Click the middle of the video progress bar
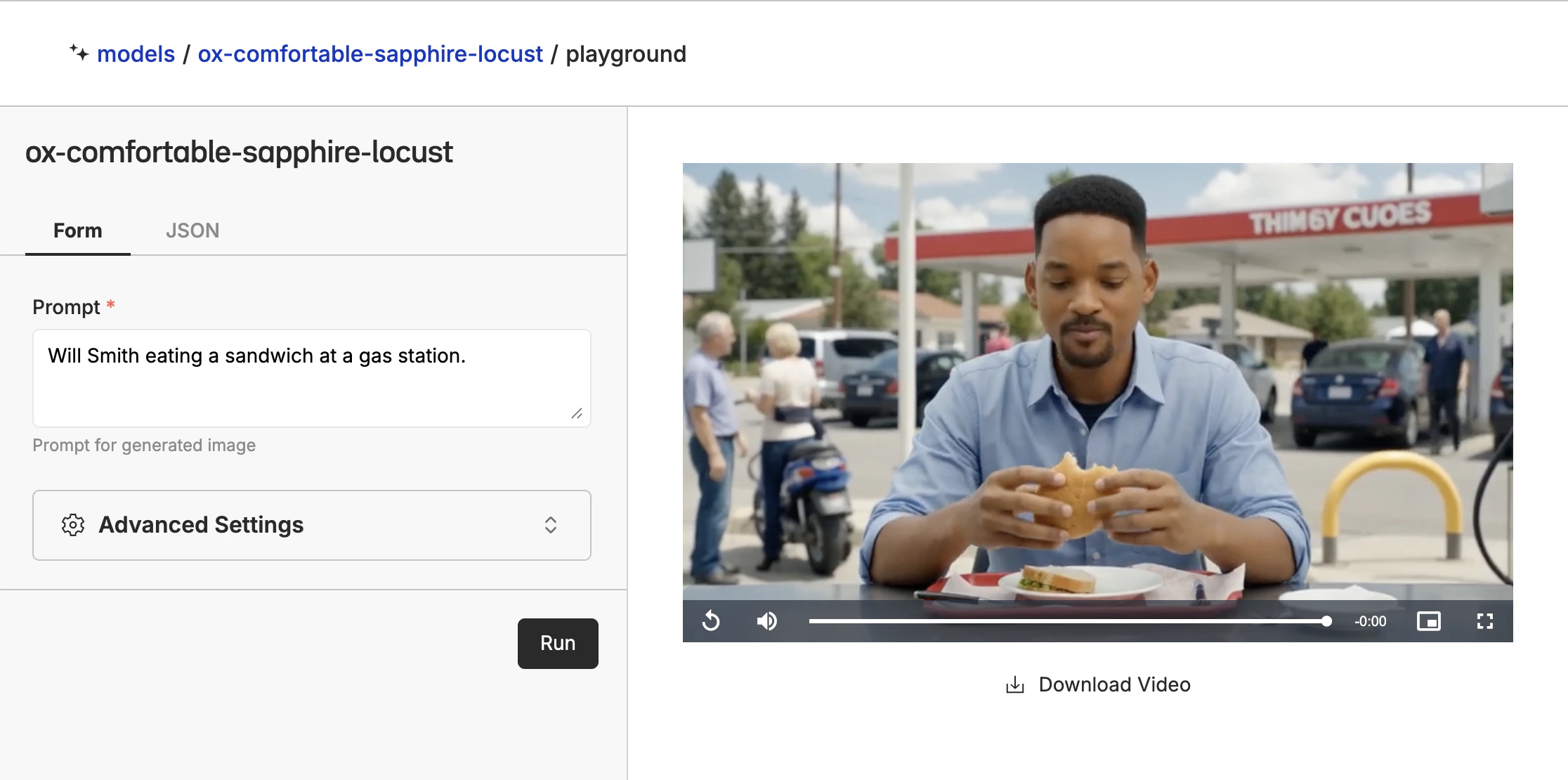The image size is (1568, 780). coord(1066,621)
